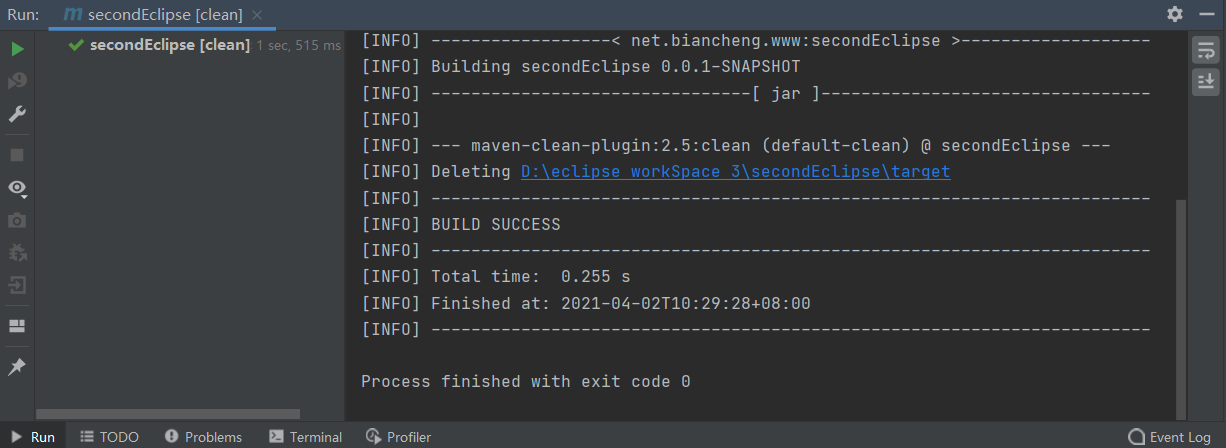The image size is (1226, 448).
Task: Click the camera dump threads icon
Action: pyautogui.click(x=17, y=220)
